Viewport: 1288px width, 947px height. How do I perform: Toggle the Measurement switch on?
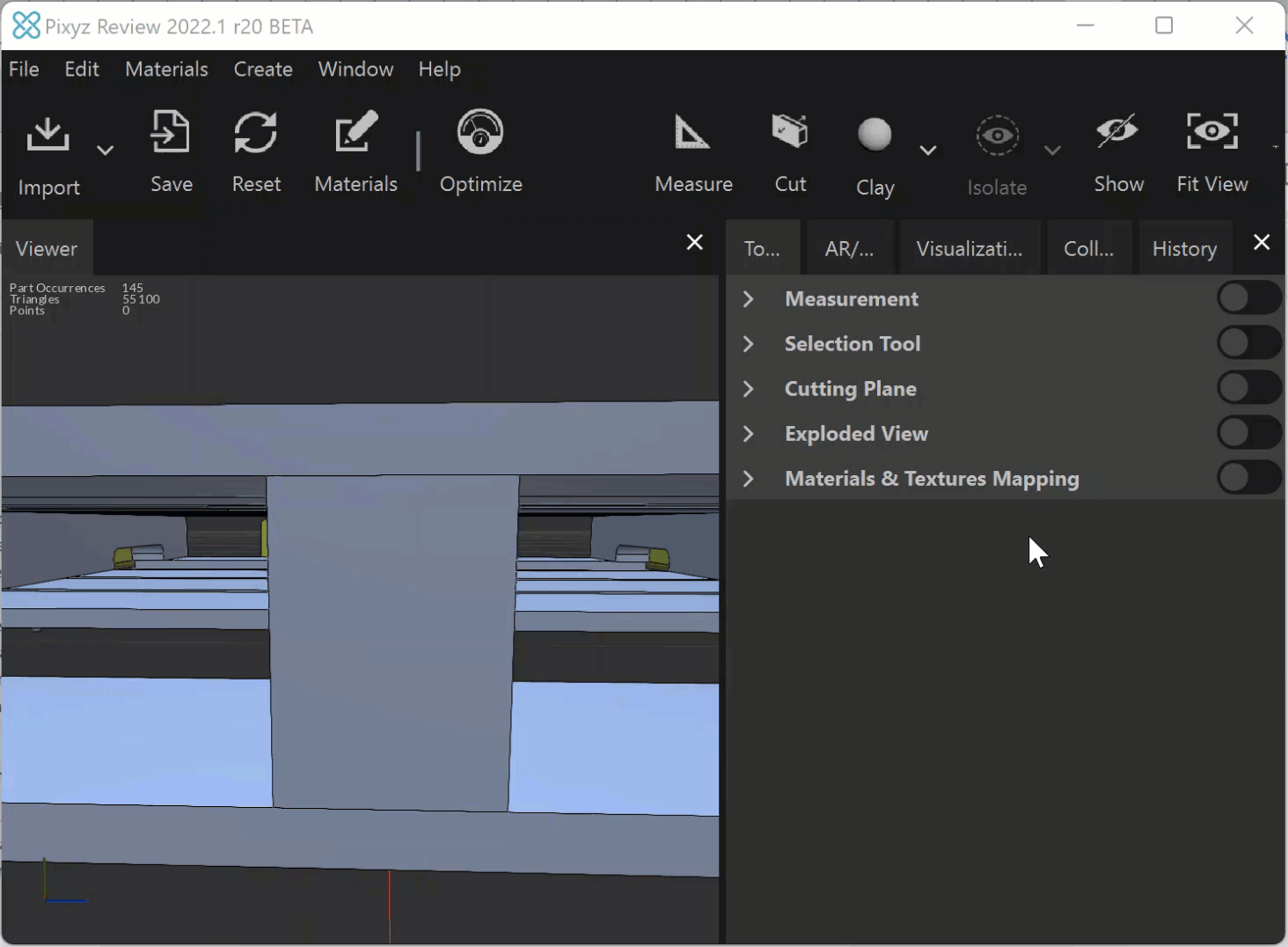pos(1249,297)
